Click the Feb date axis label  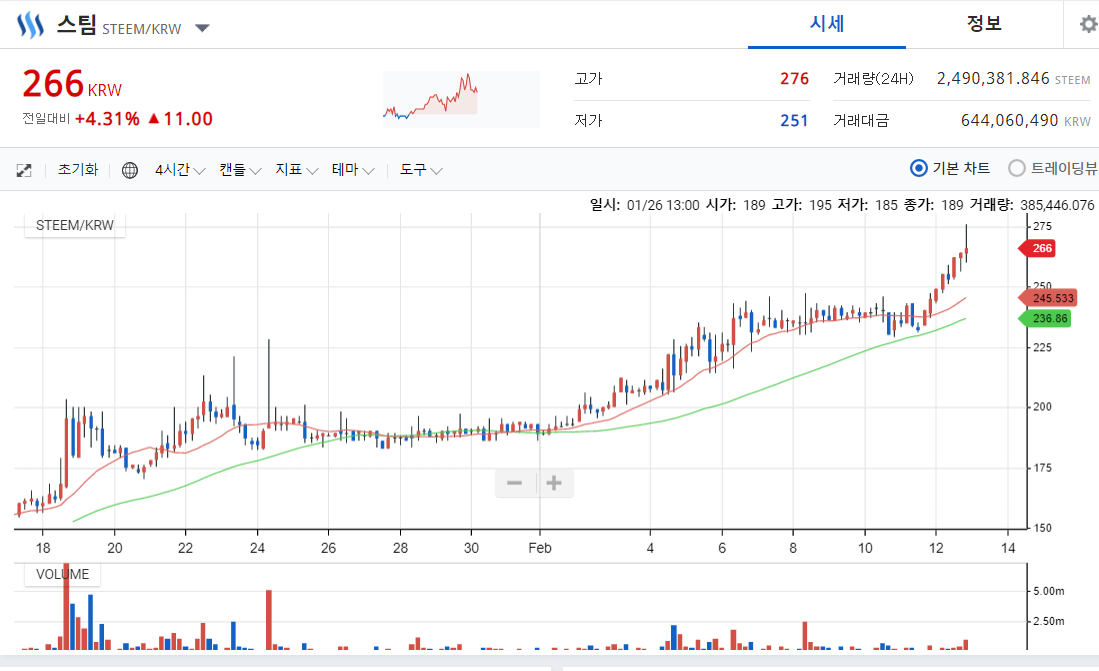coord(540,548)
